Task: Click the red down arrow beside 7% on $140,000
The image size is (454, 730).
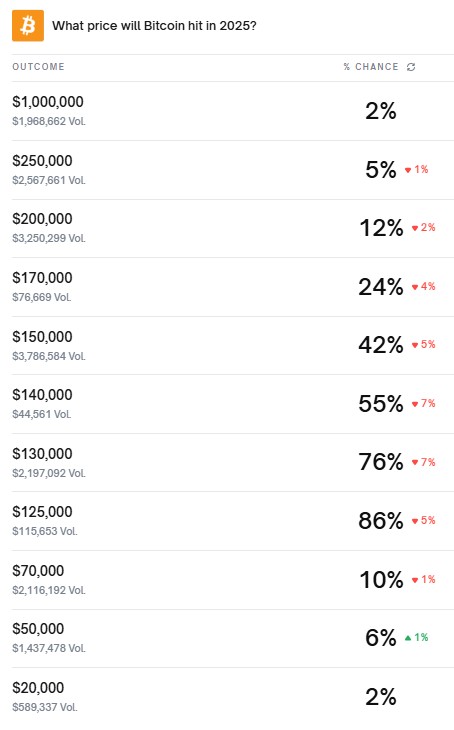Action: (415, 404)
